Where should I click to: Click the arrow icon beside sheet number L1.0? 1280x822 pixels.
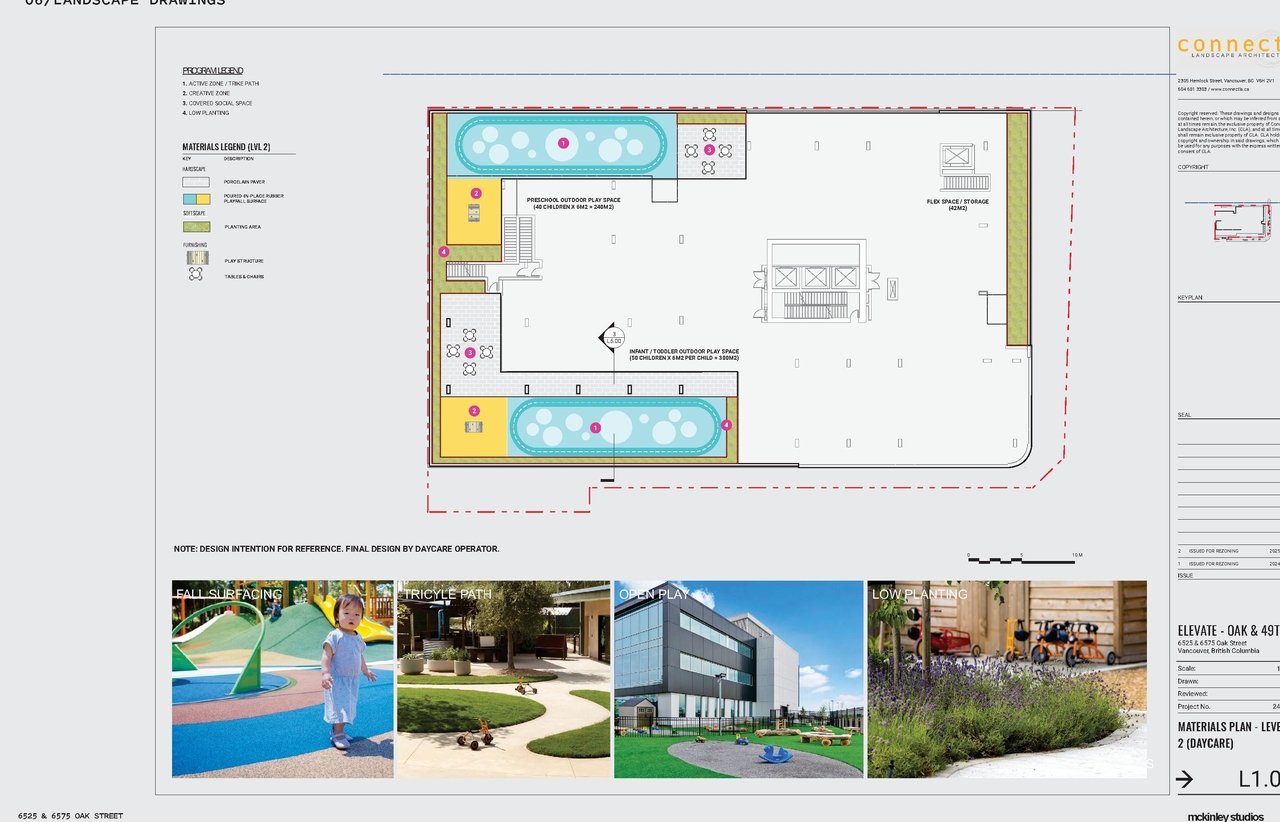(1186, 779)
